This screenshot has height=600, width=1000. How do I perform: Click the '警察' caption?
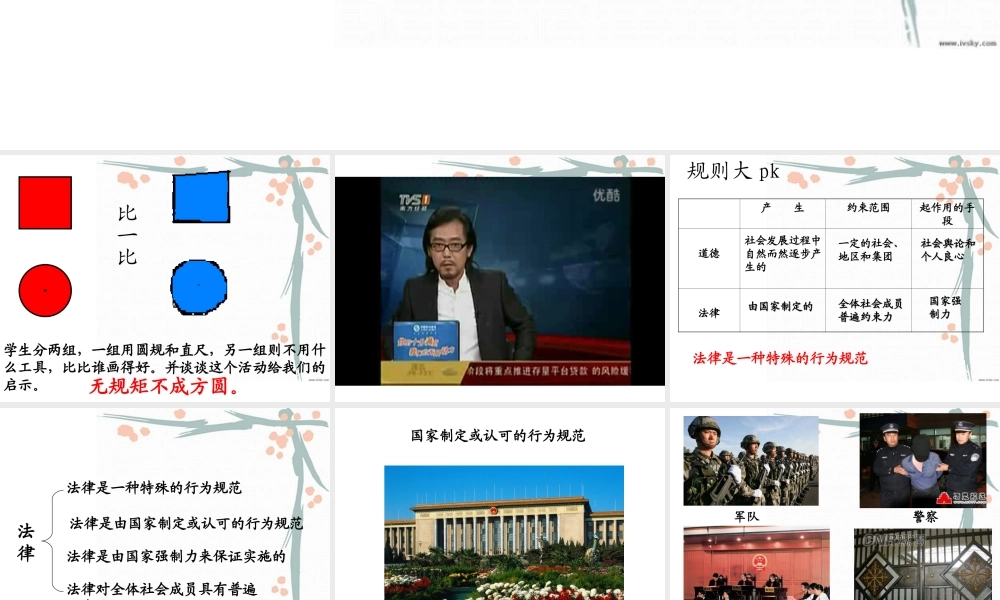pos(925,517)
